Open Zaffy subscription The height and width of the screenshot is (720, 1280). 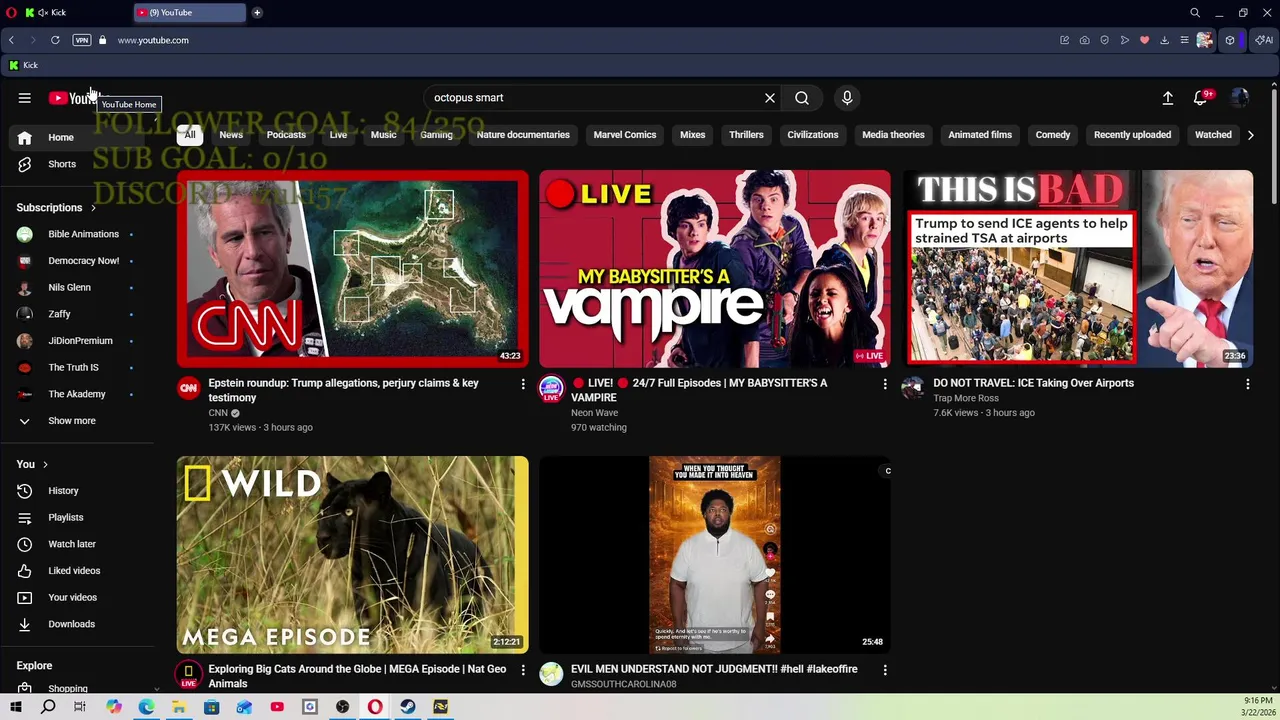(x=78, y=314)
